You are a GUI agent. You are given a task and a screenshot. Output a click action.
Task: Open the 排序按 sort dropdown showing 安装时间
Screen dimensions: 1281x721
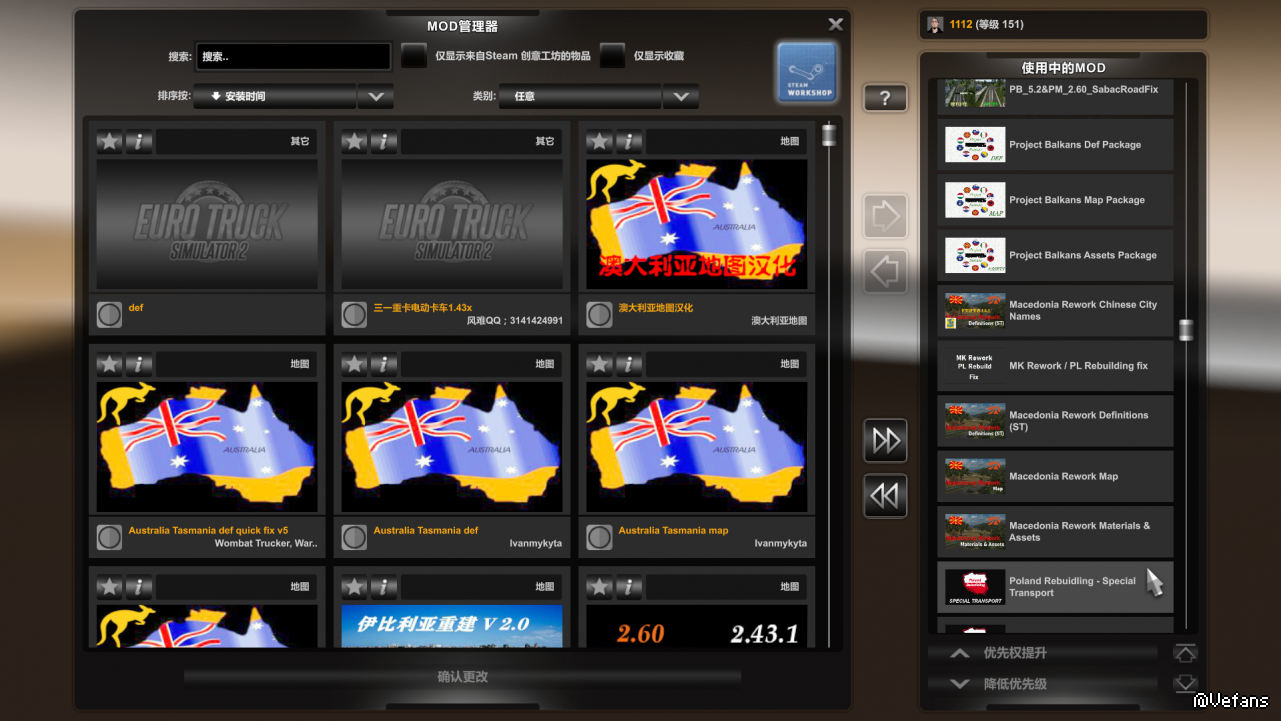293,97
